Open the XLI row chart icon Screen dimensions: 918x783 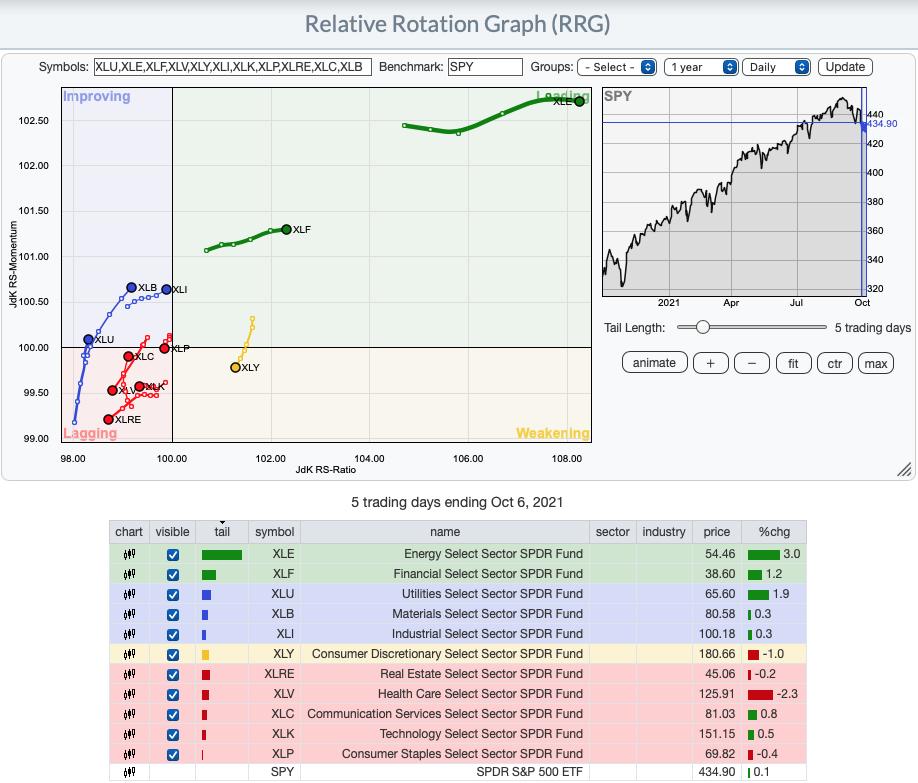tap(129, 634)
